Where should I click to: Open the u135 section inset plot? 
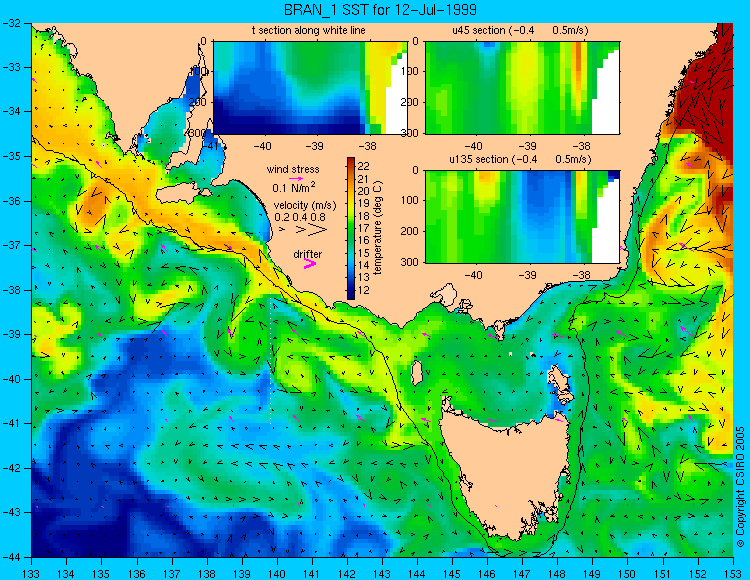(x=522, y=217)
